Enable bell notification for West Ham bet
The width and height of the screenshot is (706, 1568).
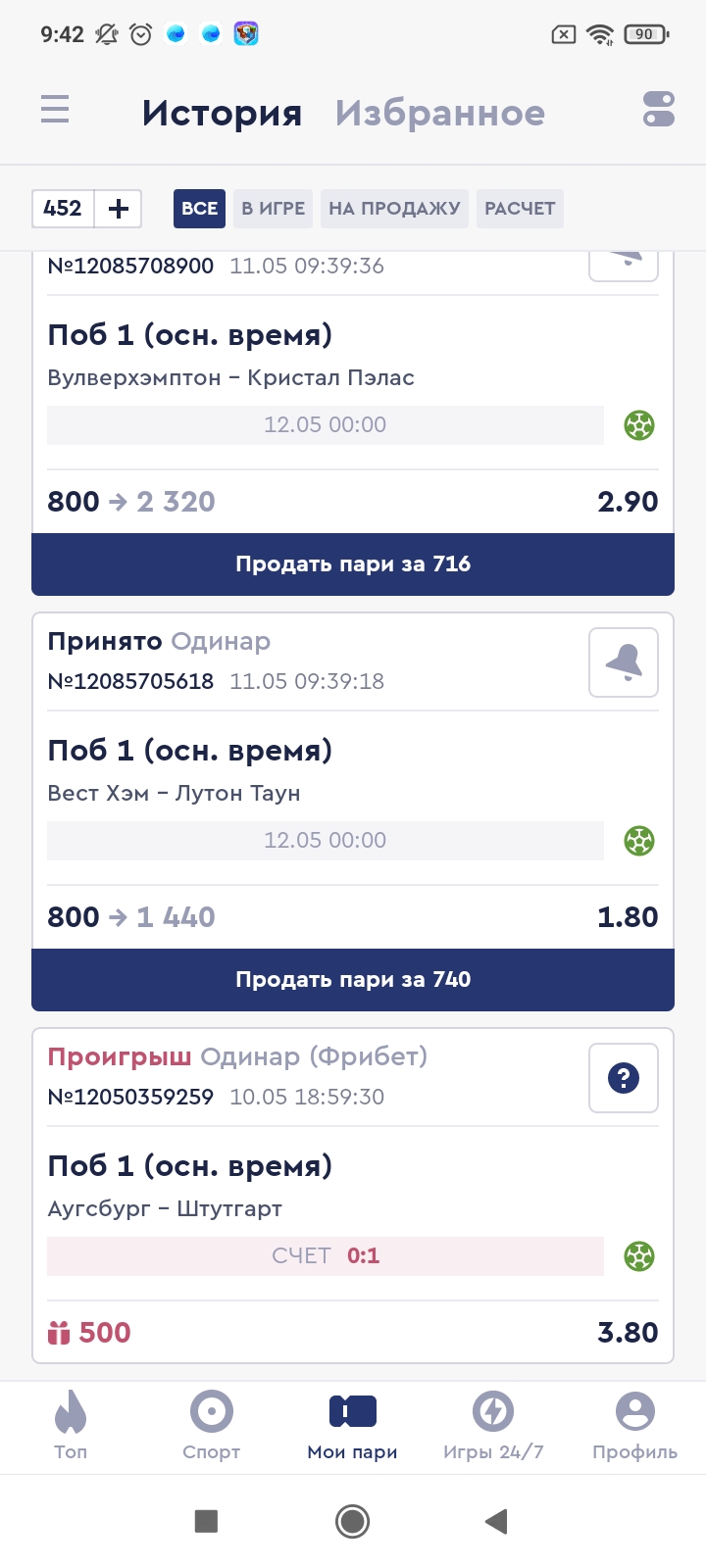[624, 662]
